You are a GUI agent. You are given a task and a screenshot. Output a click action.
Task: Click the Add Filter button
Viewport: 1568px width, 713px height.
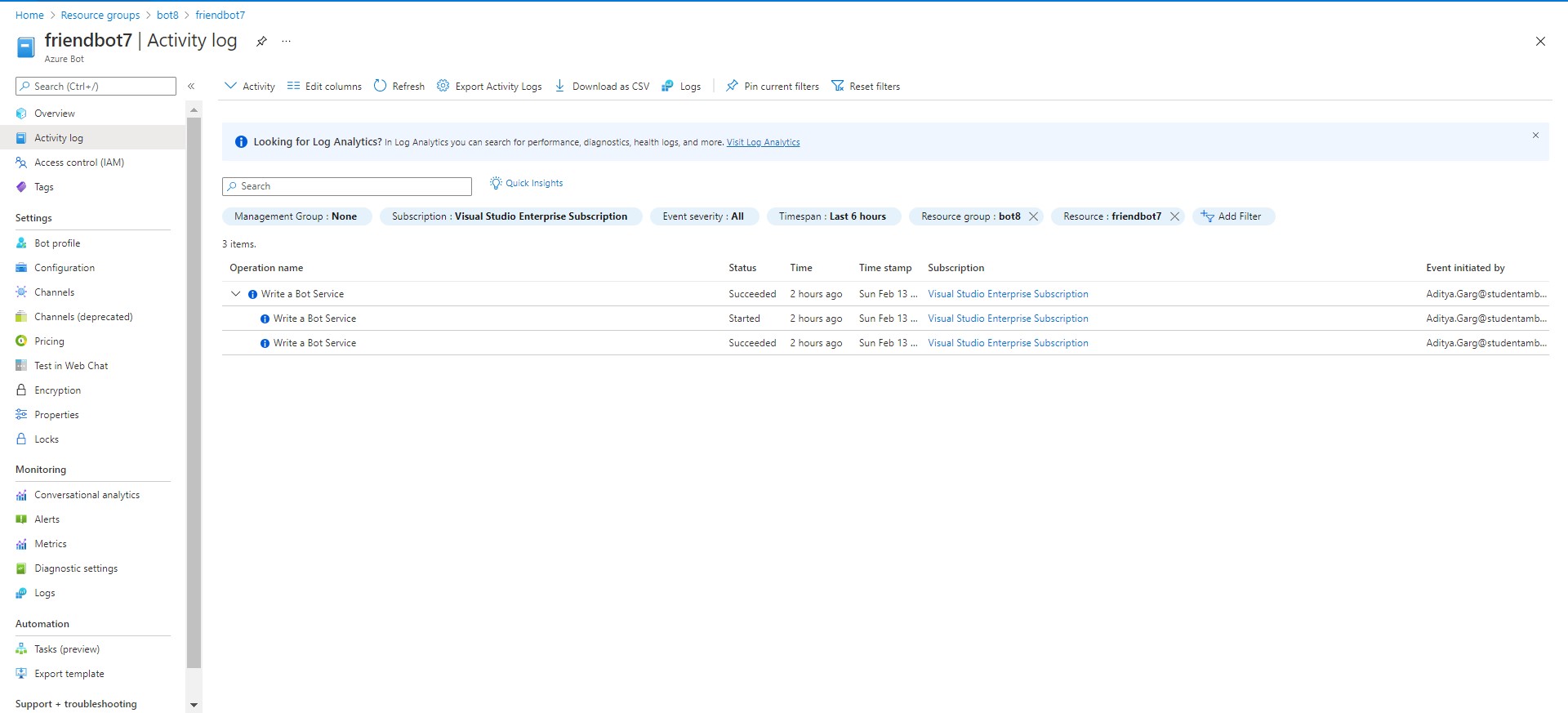tap(1233, 216)
